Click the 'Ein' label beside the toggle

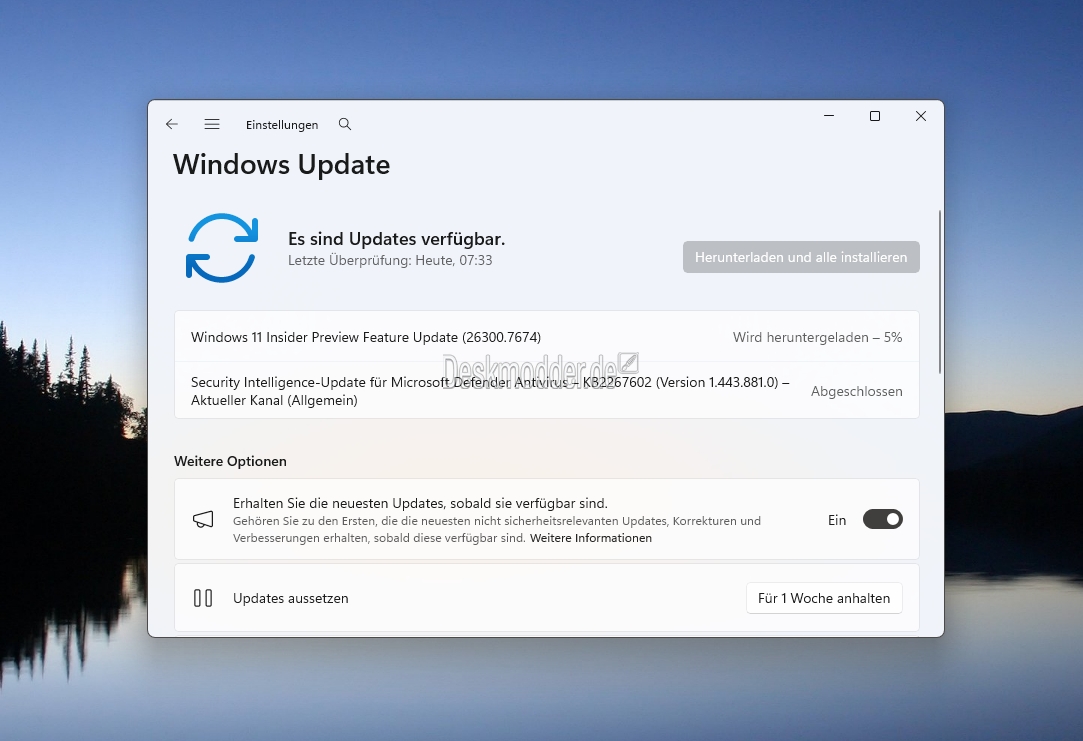837,520
